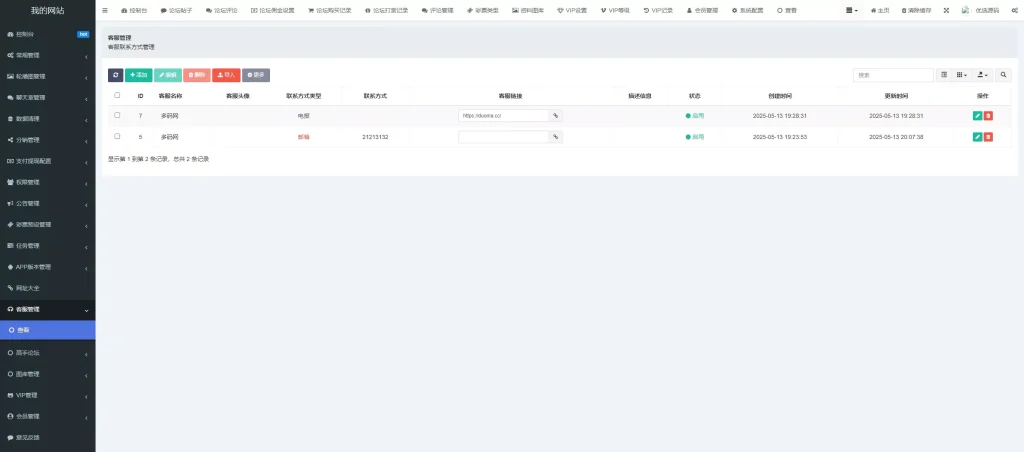Select highlighted 查看 sidebar submenu item
This screenshot has height=452, width=1024.
click(x=48, y=331)
